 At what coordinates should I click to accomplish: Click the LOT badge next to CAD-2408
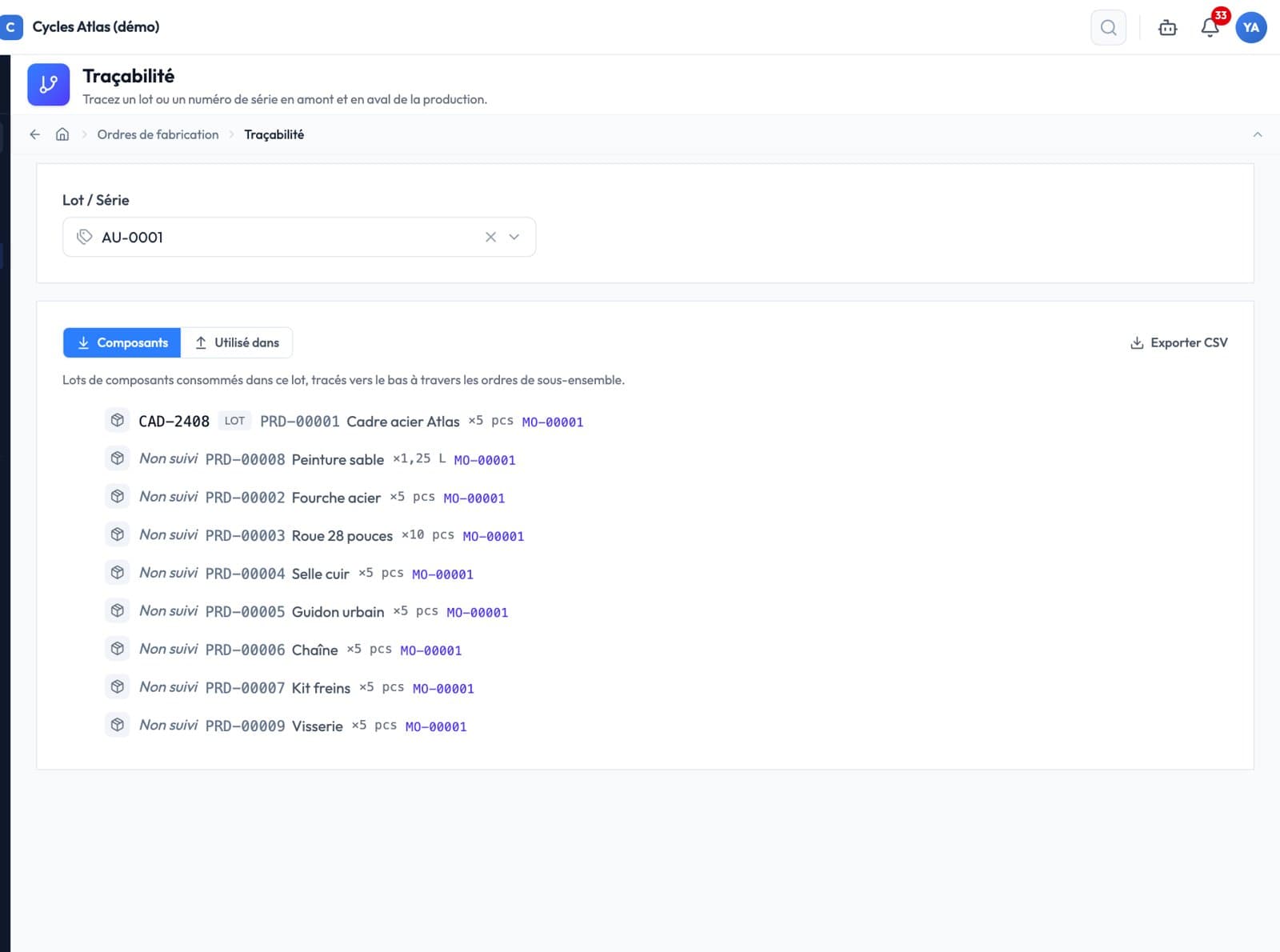(x=234, y=421)
